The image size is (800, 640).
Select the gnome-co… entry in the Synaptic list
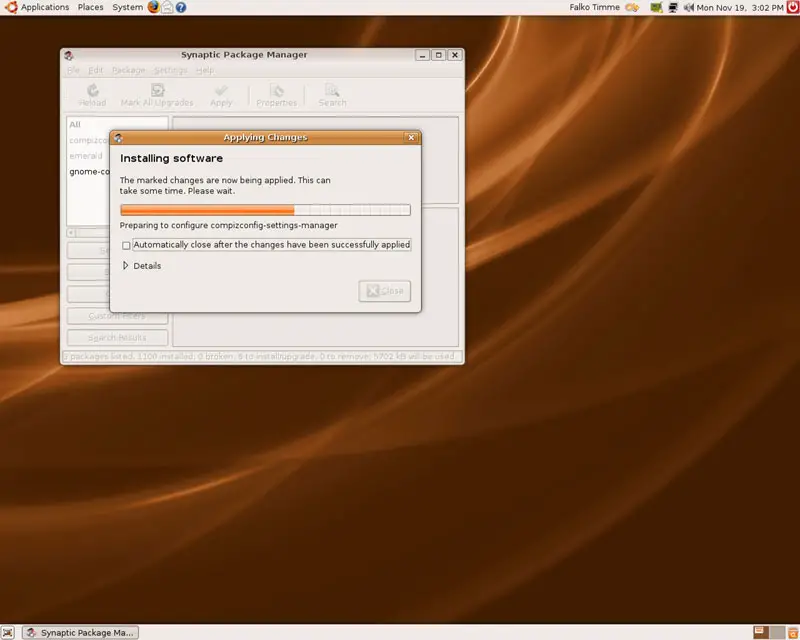pyautogui.click(x=89, y=171)
